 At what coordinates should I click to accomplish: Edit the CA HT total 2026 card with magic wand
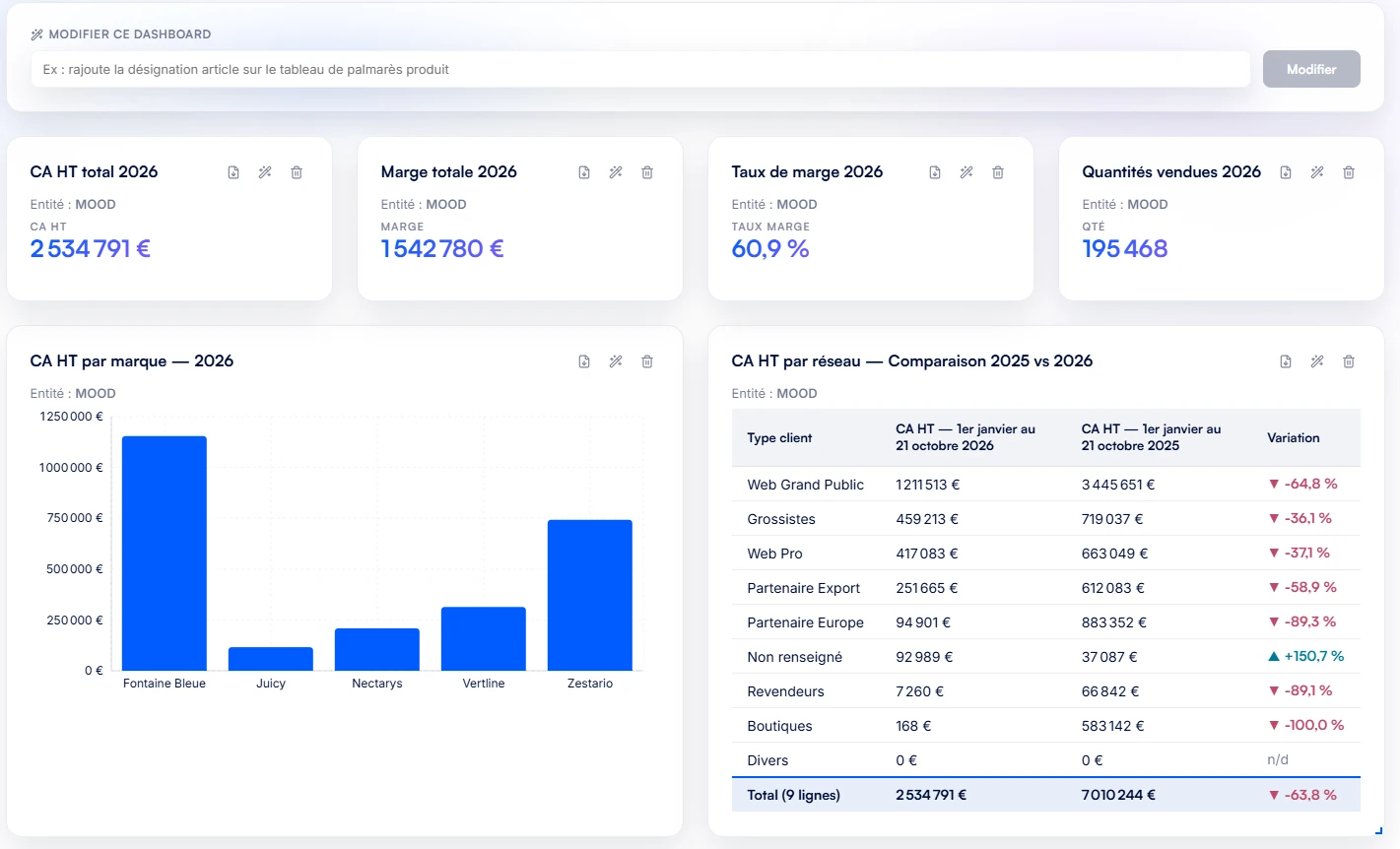pos(265,172)
